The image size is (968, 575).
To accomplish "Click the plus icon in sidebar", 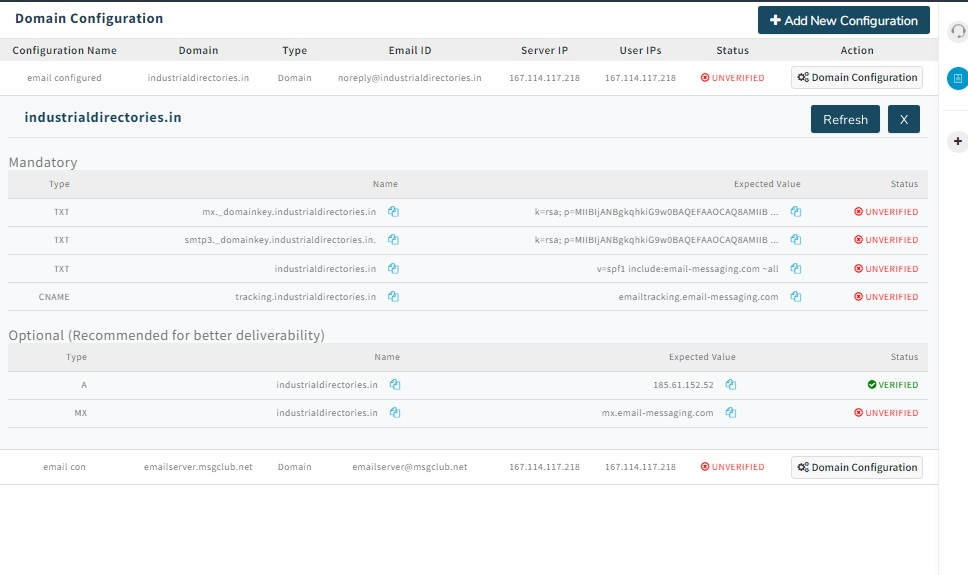I will coord(958,141).
